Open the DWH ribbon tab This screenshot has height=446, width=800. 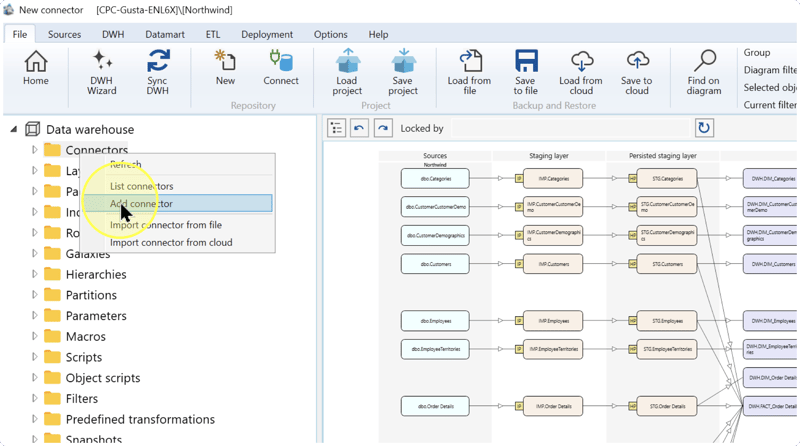(x=113, y=34)
